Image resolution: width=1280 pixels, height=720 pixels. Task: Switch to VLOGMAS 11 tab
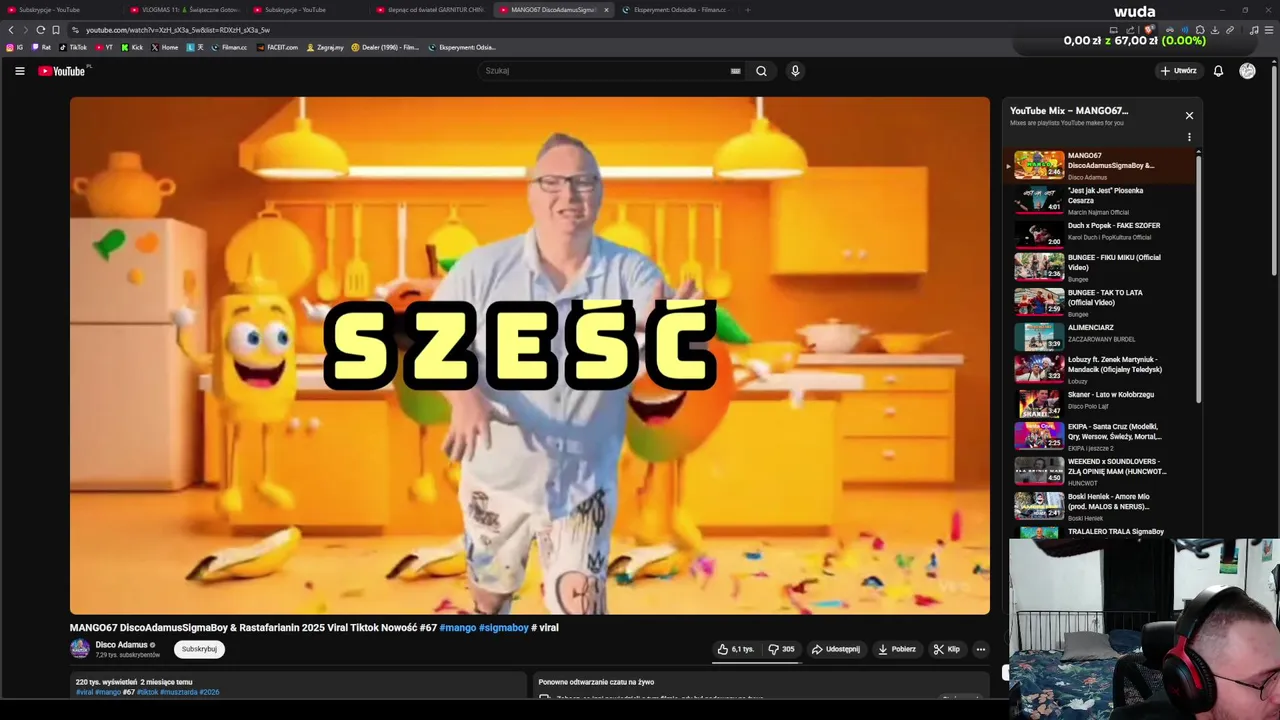click(x=185, y=10)
